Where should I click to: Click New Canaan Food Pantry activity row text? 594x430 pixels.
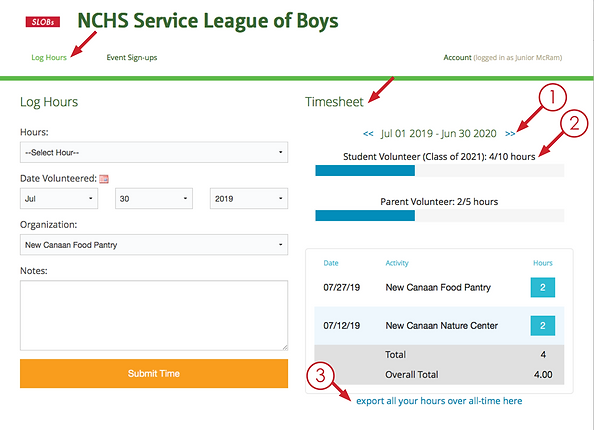pyautogui.click(x=438, y=287)
